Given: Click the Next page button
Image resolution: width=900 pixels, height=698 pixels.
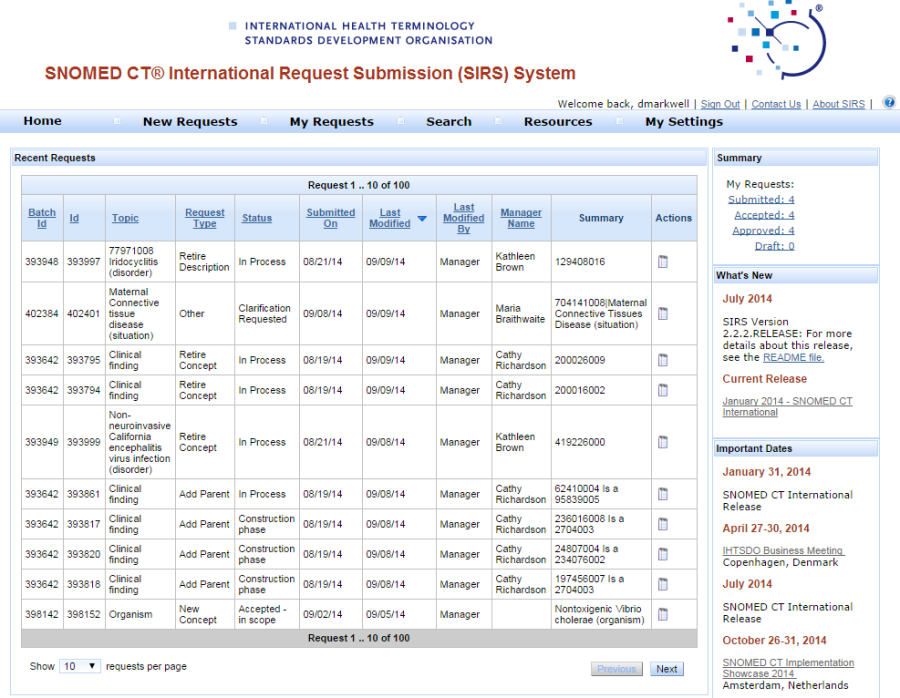Looking at the screenshot, I should (x=666, y=669).
